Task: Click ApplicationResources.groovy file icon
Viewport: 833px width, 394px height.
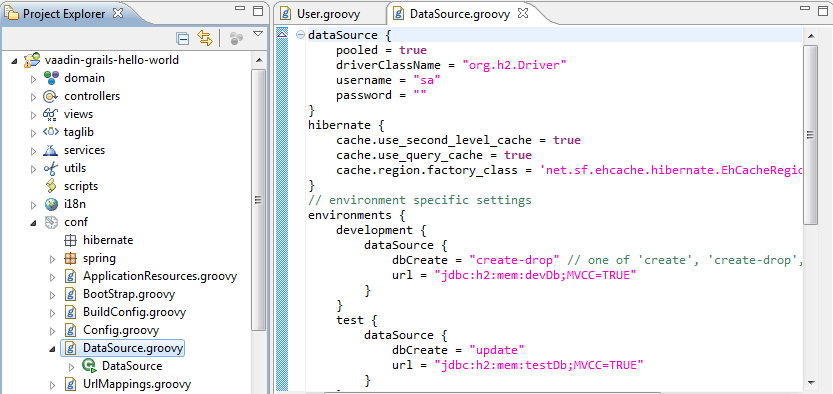Action: coord(70,277)
